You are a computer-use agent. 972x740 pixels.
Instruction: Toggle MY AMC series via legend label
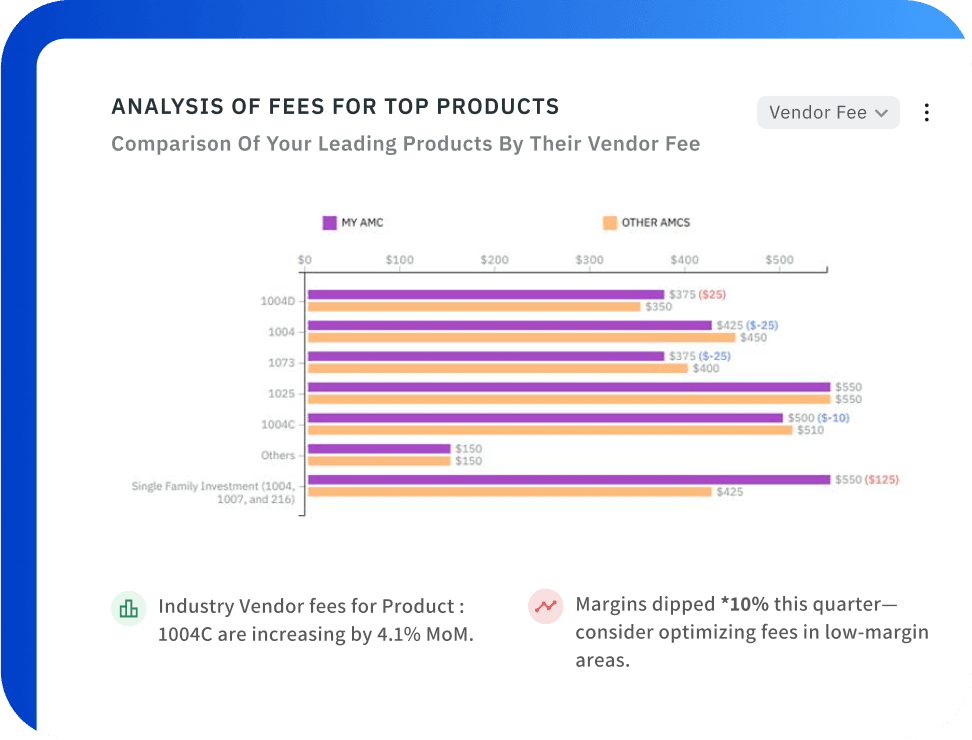363,222
